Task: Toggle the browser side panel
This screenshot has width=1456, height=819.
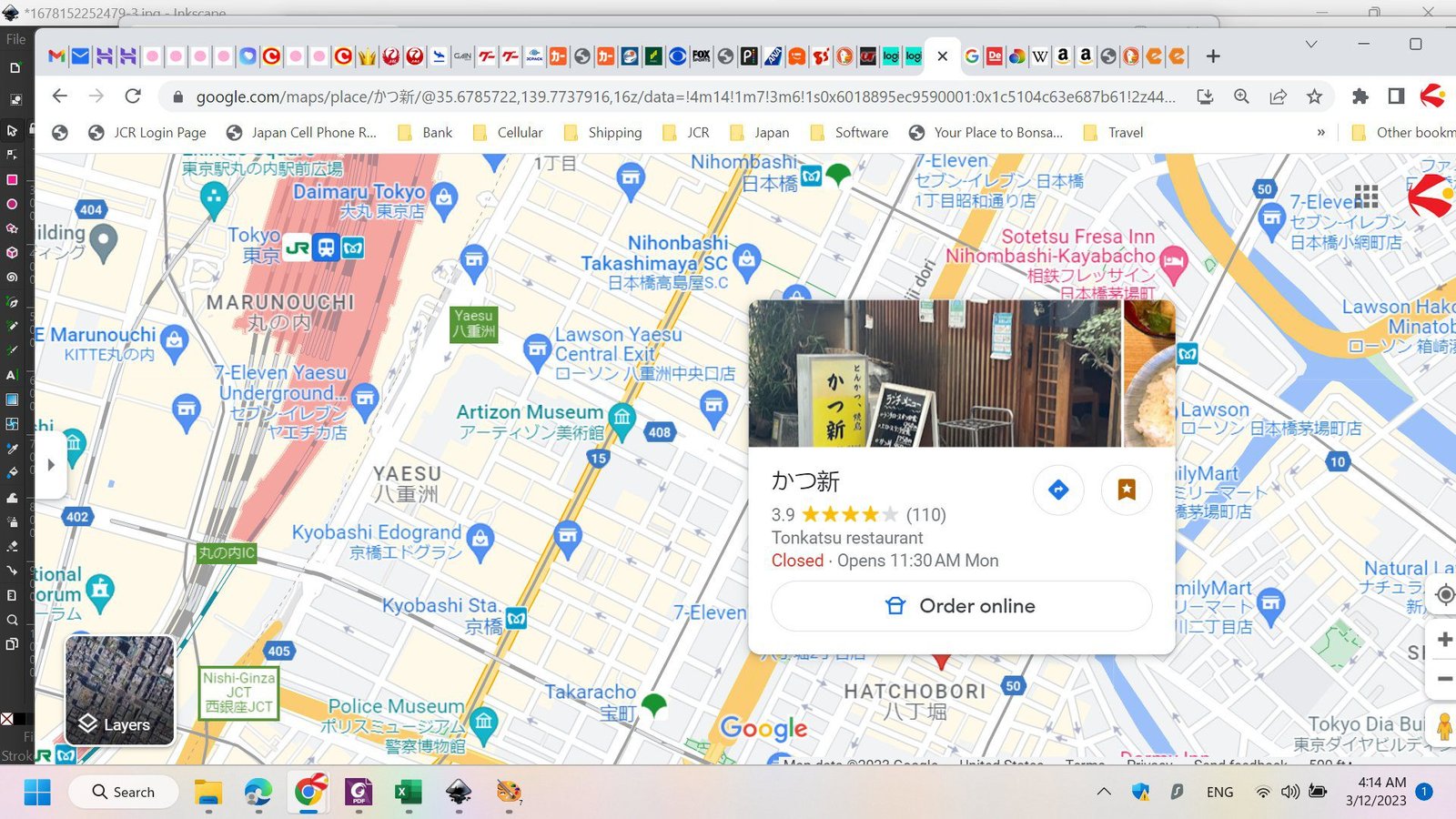Action: (x=1396, y=96)
